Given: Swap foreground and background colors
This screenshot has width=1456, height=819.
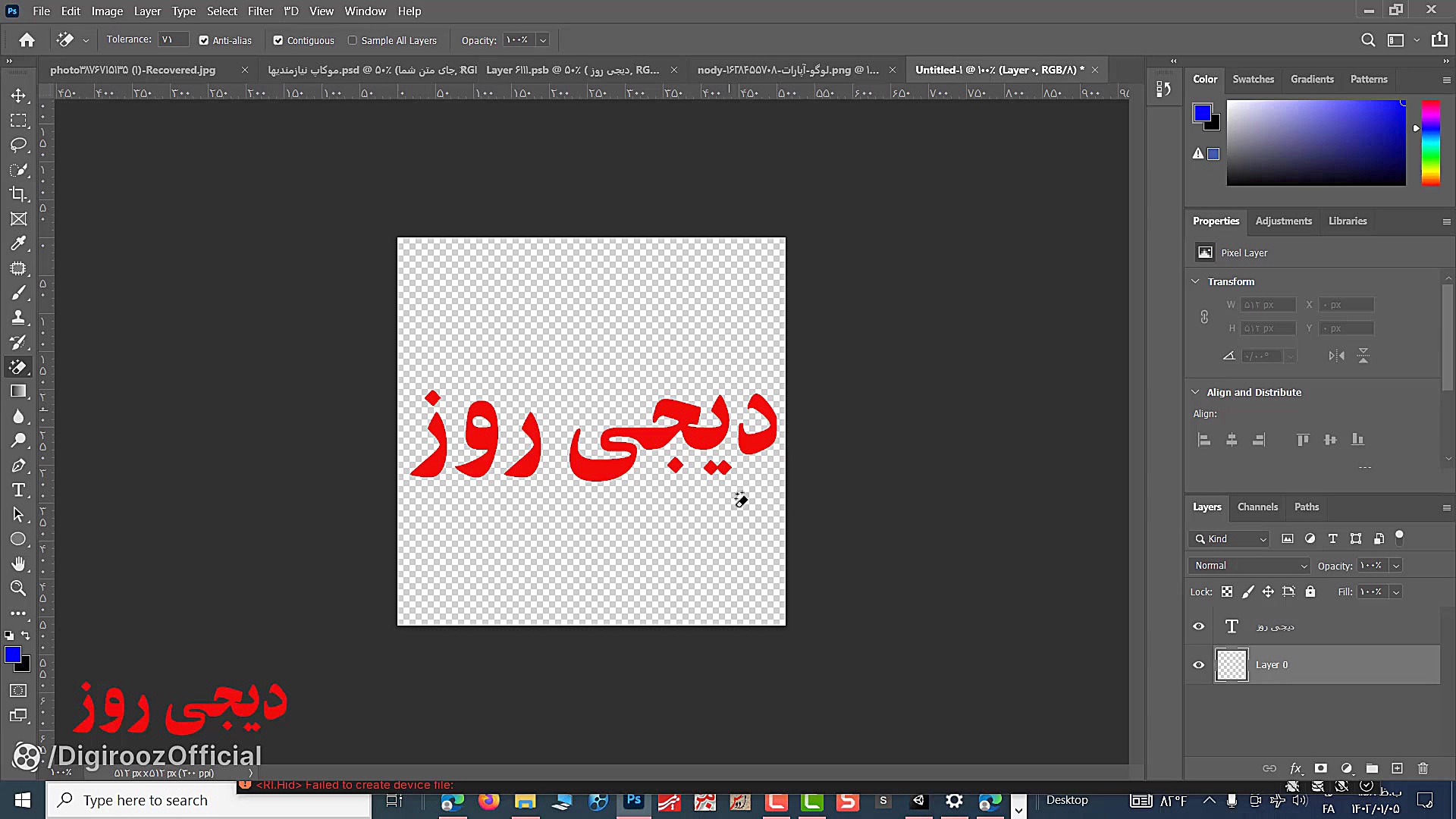Looking at the screenshot, I should point(26,635).
